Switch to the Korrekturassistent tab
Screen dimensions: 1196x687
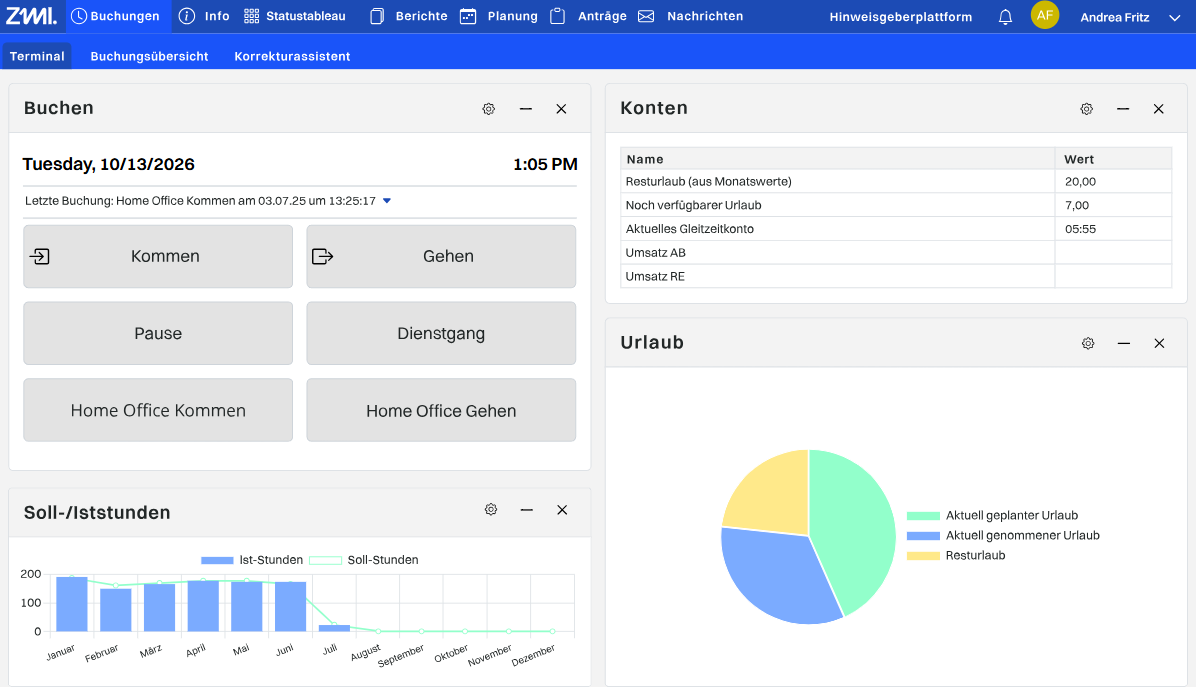coord(292,56)
